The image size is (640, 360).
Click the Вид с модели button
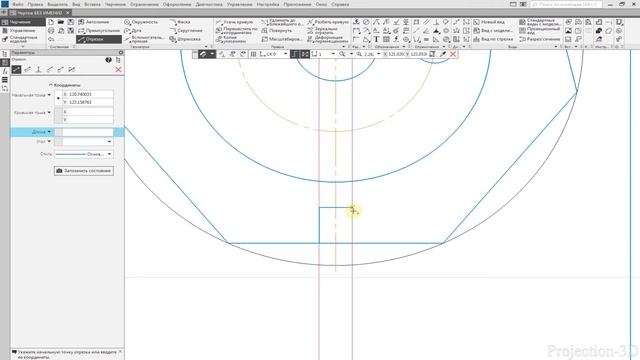pyautogui.click(x=493, y=31)
